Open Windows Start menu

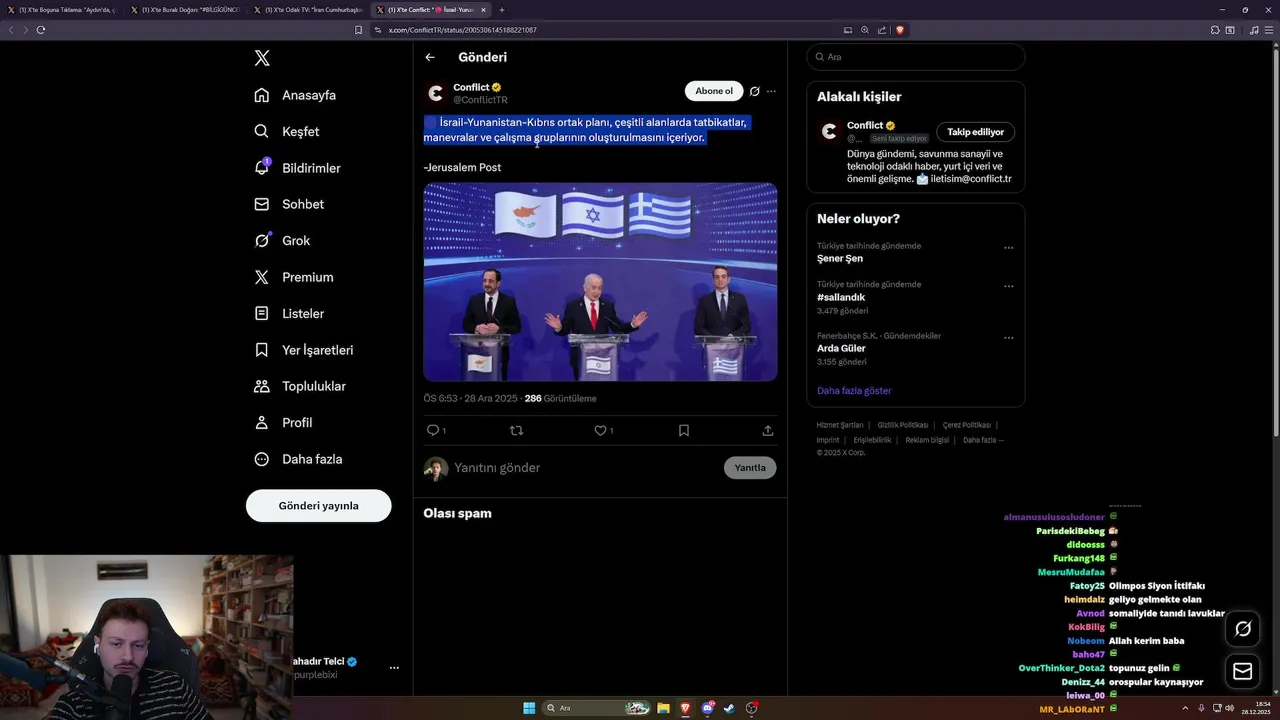529,708
